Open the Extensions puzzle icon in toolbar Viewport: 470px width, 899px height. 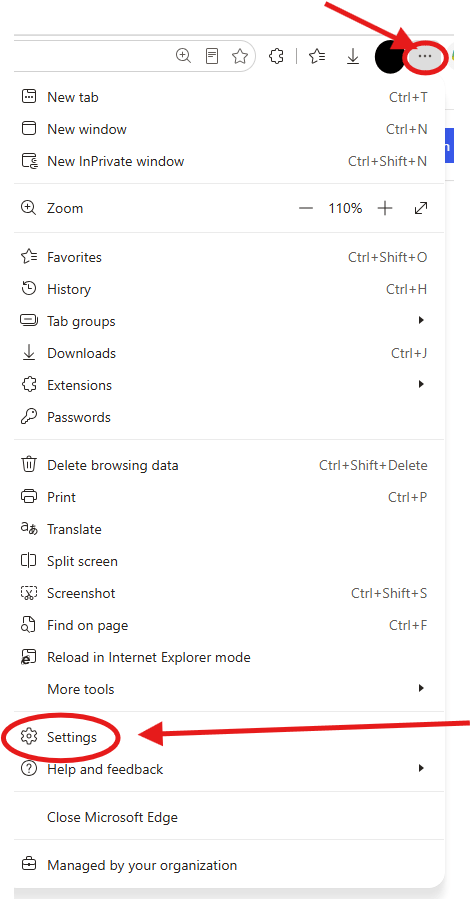click(277, 56)
